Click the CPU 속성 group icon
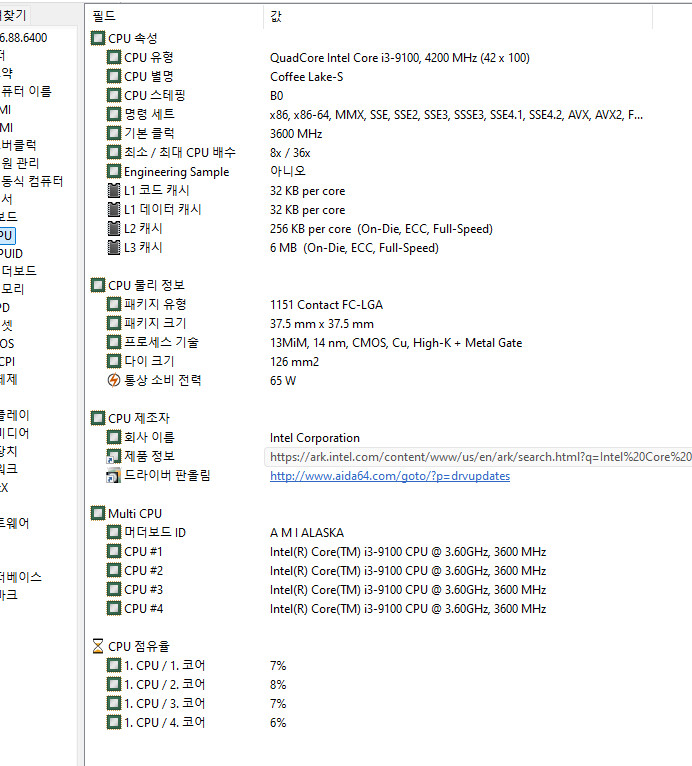Viewport: 692px width, 766px height. (x=98, y=38)
